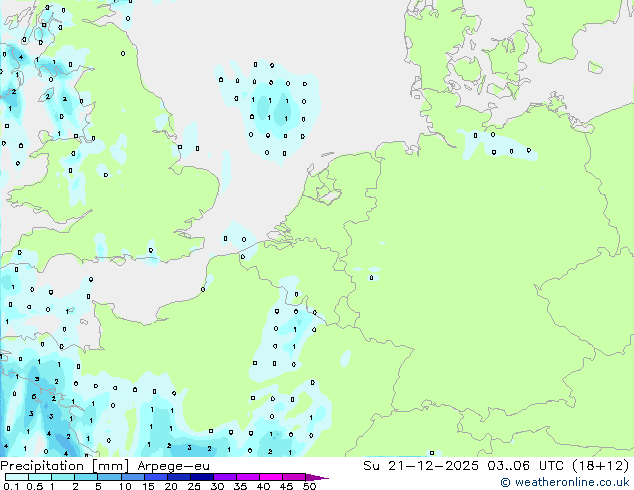Click the 40–45 mm magenta legend swatch

click(271, 477)
